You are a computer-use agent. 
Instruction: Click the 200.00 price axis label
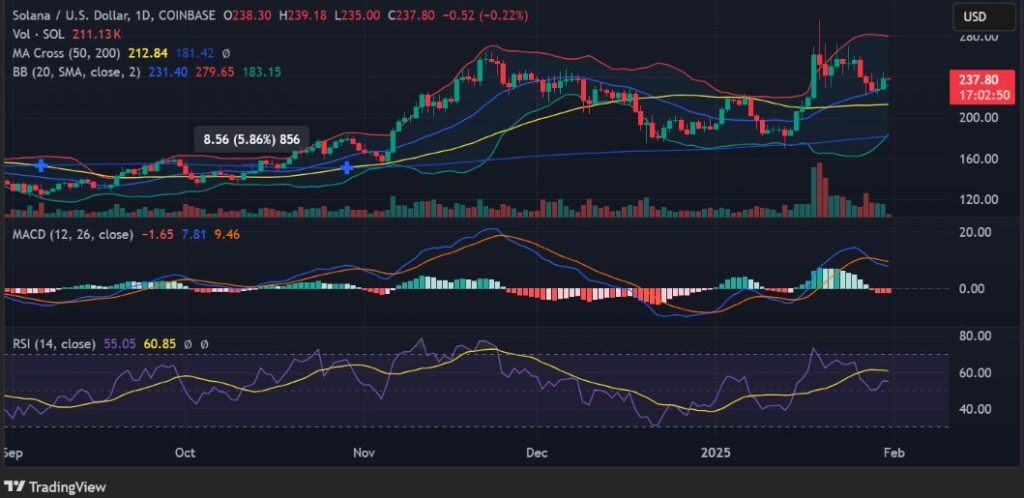pos(978,117)
